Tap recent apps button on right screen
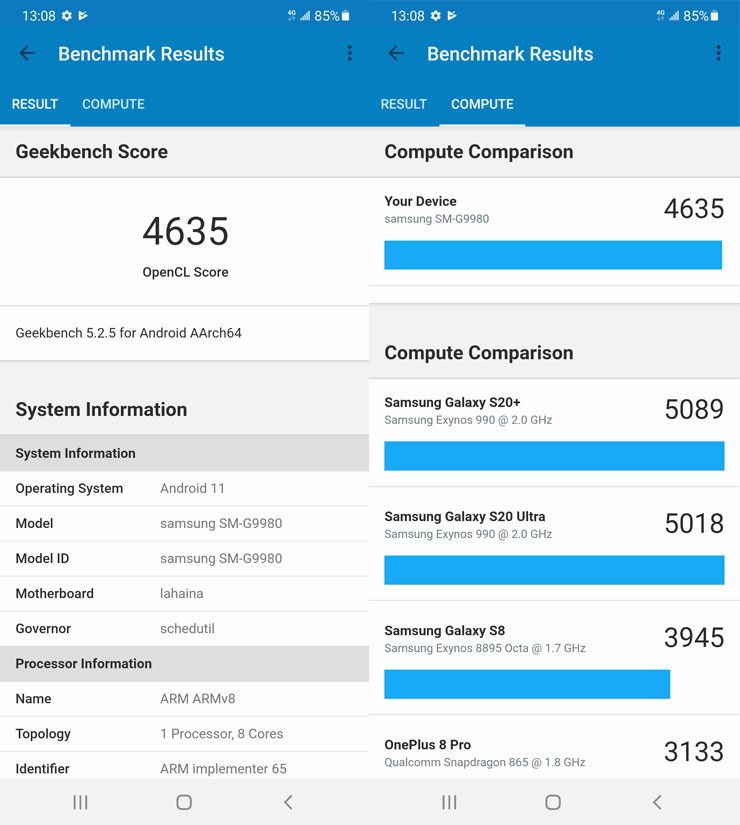 (x=449, y=802)
